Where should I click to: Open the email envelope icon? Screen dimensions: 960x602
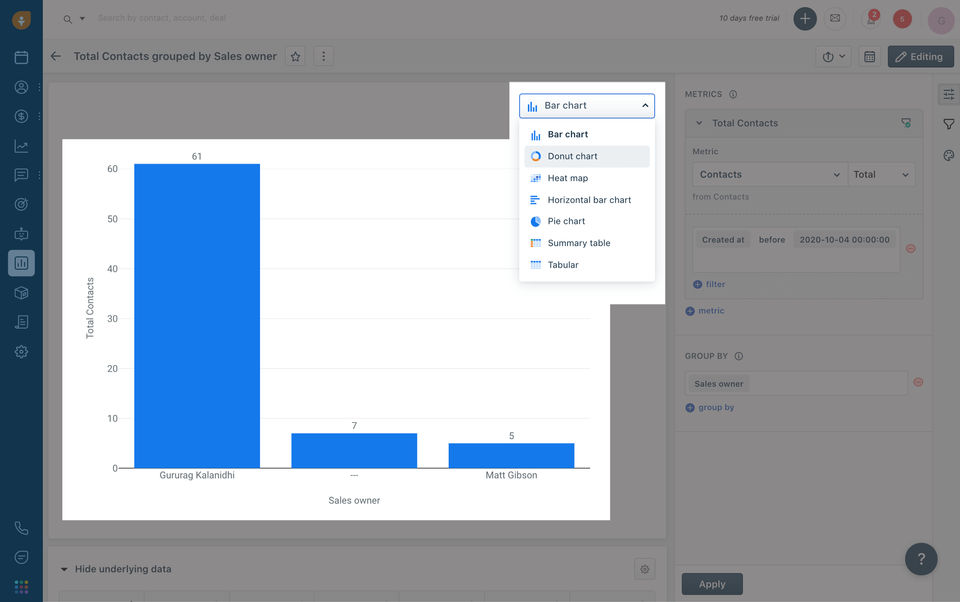pos(835,18)
